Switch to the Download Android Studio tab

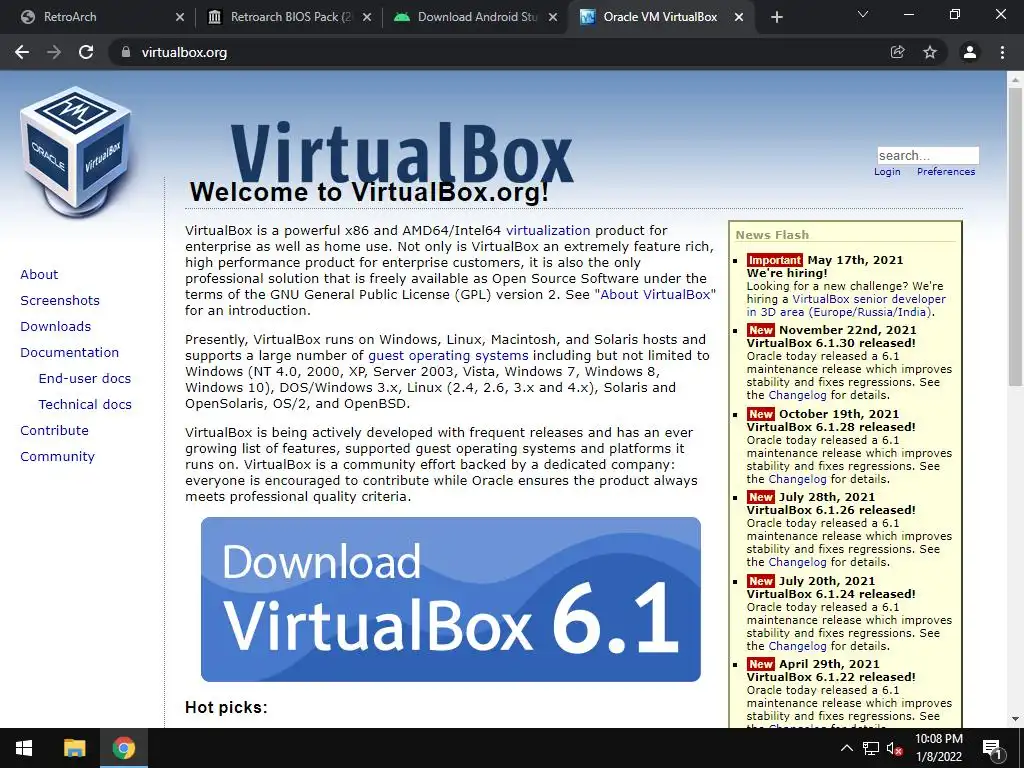pos(471,17)
